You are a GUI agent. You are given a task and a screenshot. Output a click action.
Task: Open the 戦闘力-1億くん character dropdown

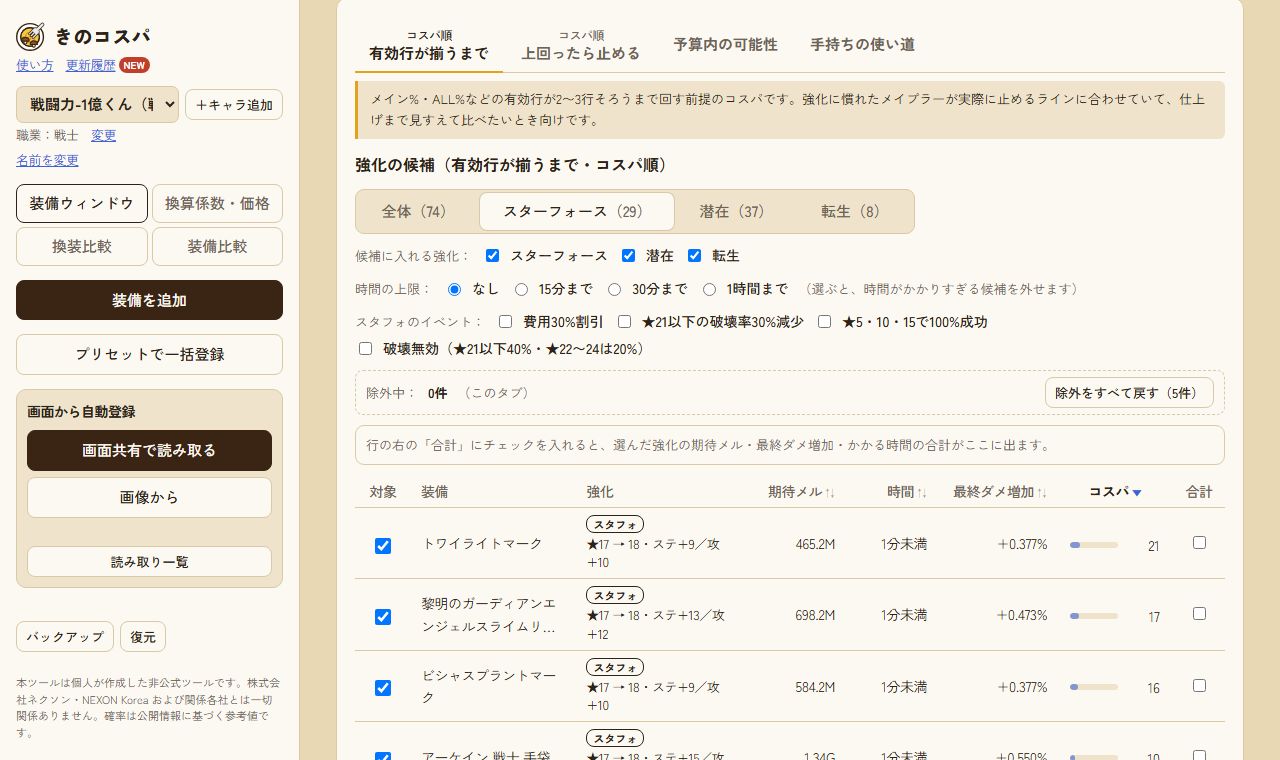pyautogui.click(x=97, y=104)
